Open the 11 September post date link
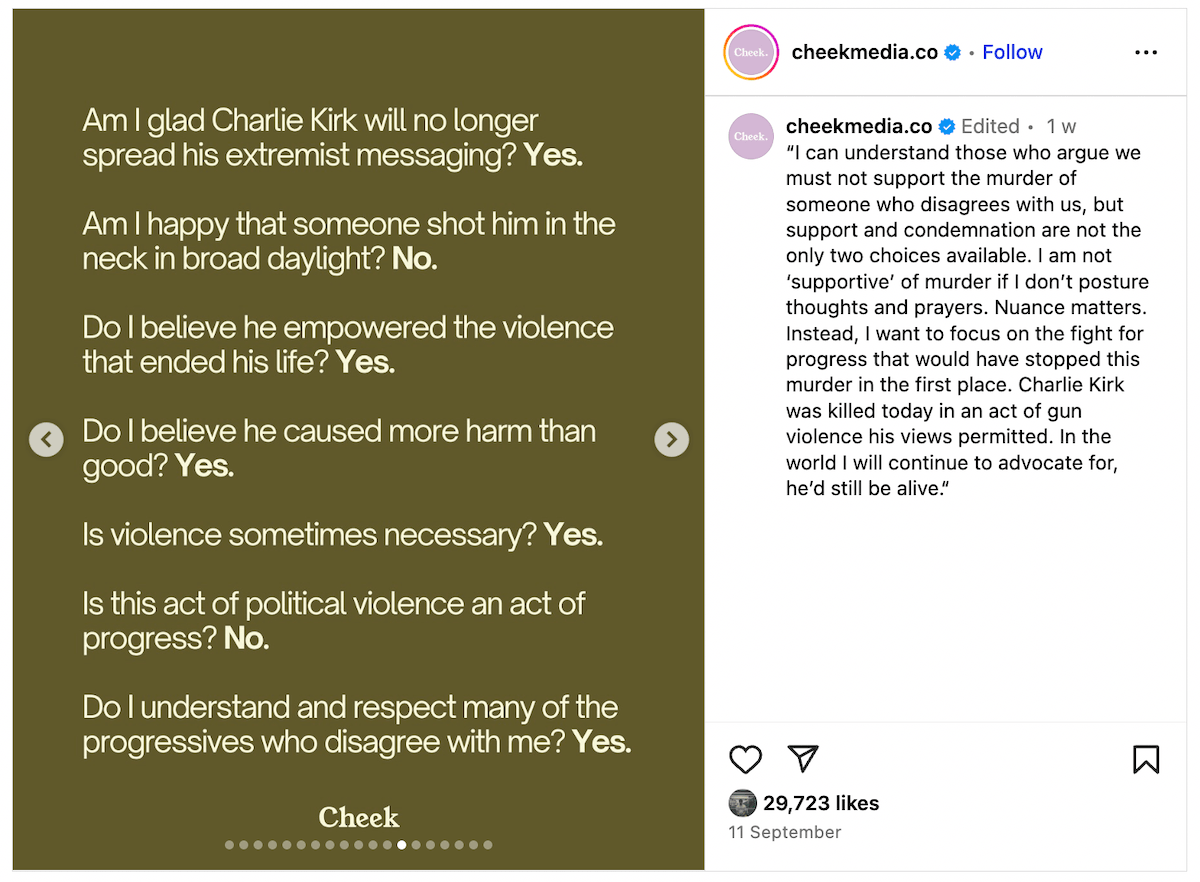The height and width of the screenshot is (882, 1200). click(x=785, y=832)
